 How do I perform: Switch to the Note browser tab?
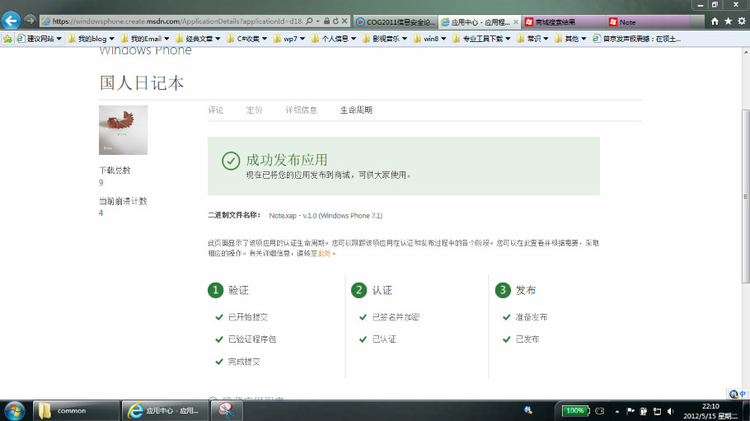coord(648,22)
